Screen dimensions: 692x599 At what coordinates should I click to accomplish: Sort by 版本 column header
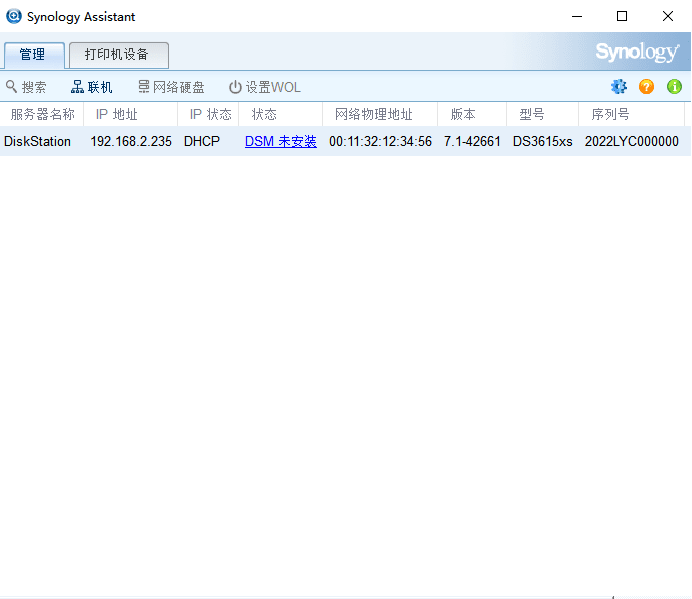pyautogui.click(x=472, y=114)
